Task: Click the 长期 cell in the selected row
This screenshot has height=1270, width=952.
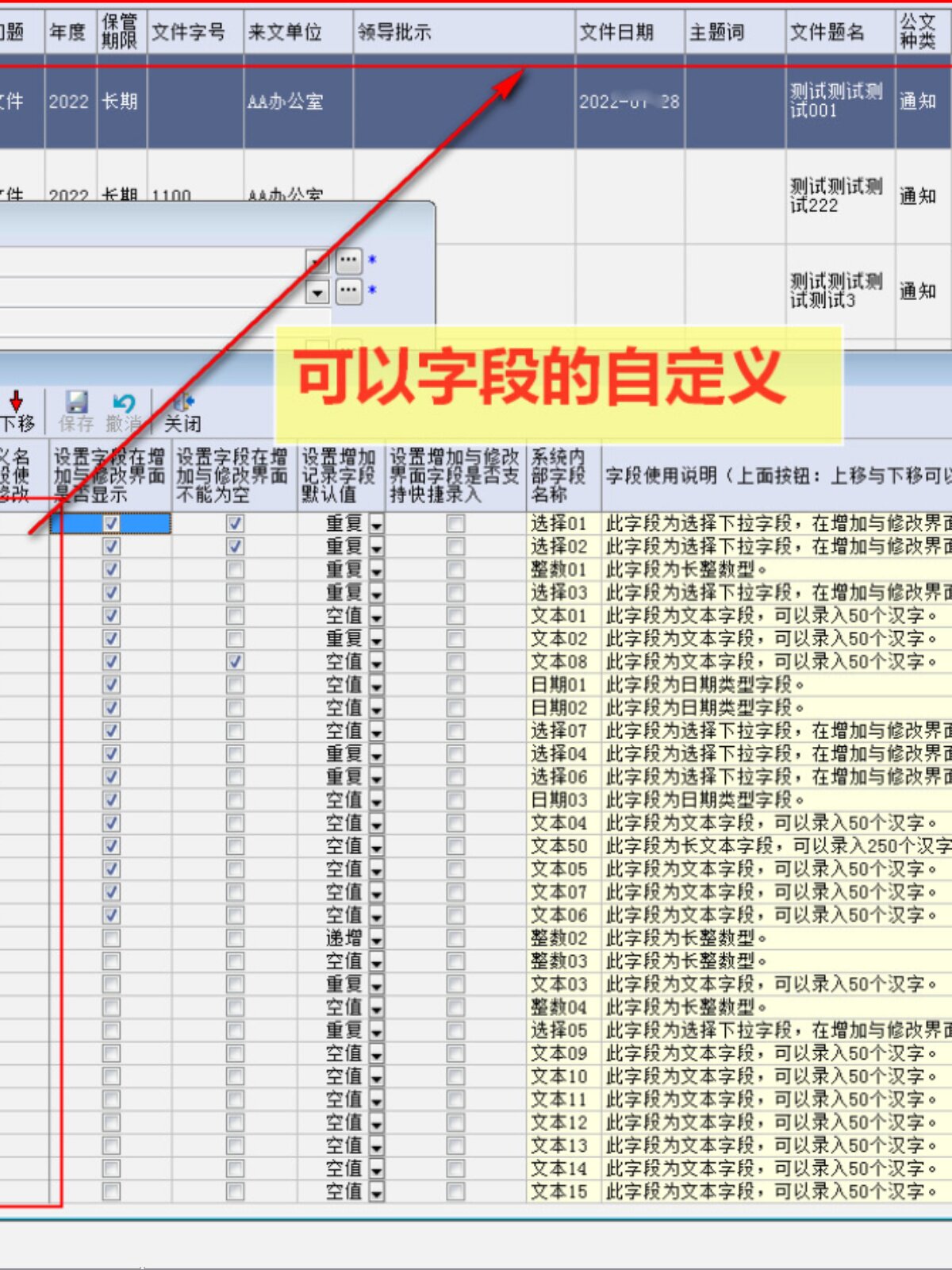Action: [x=121, y=102]
